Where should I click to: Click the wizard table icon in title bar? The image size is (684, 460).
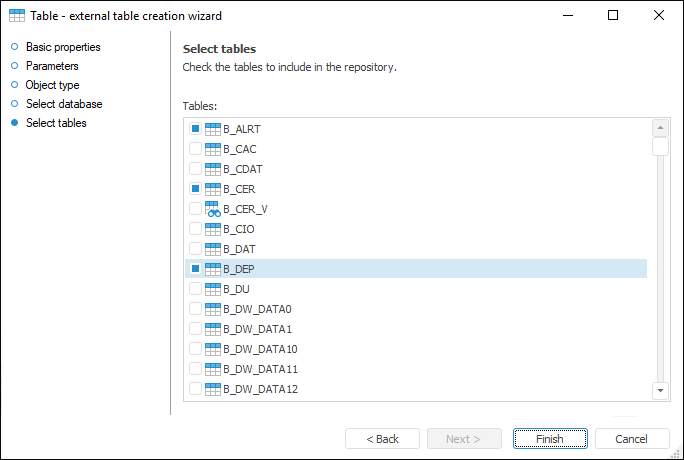(x=17, y=16)
